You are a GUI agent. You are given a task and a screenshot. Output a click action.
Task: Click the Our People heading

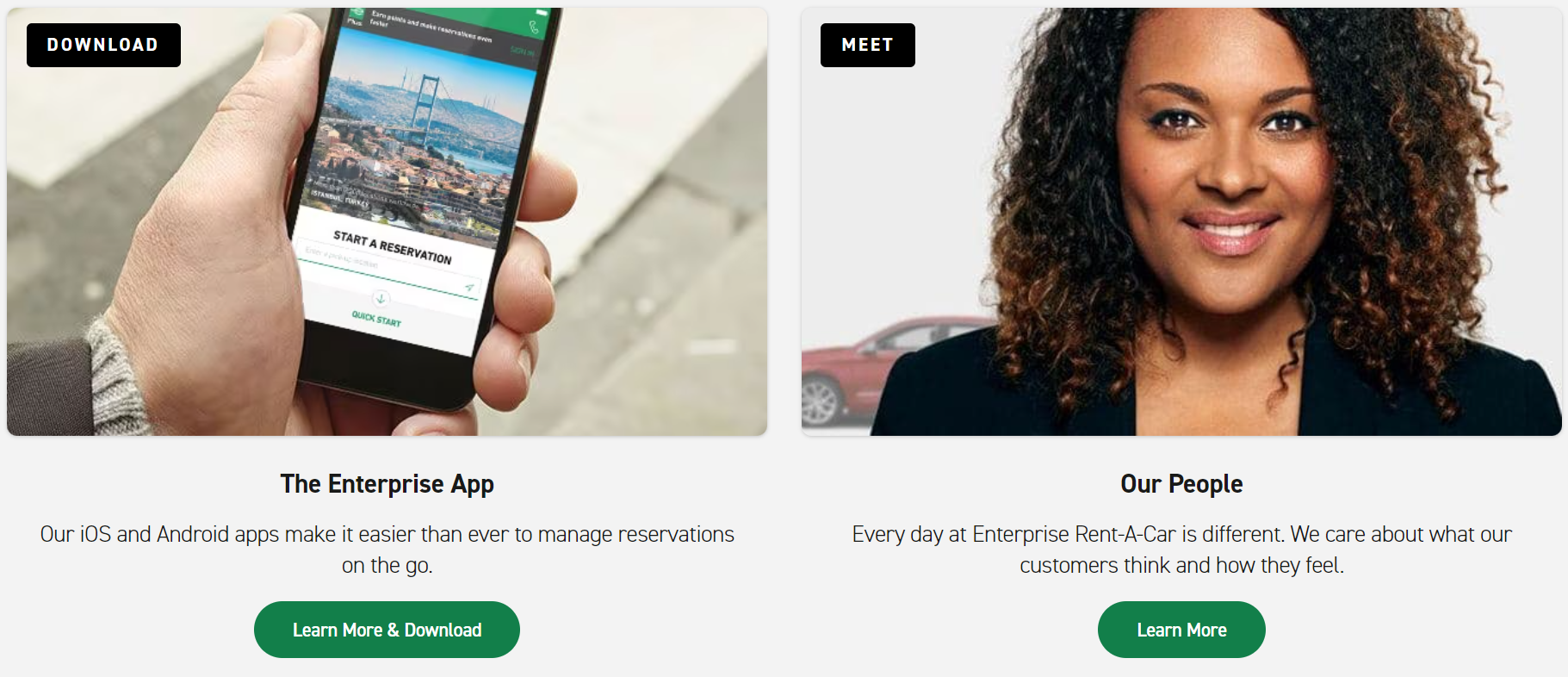[1181, 484]
